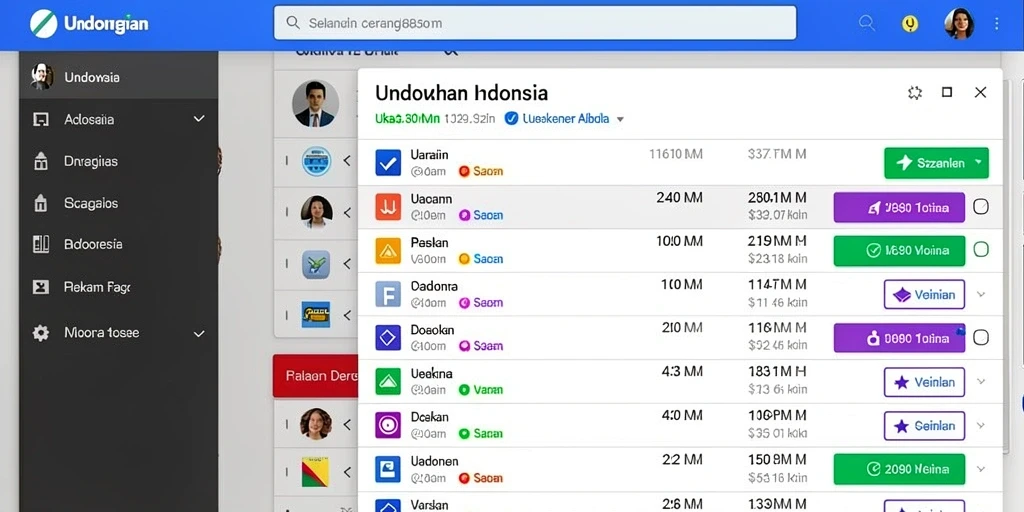
Task: Click the red Ralaan Dere button behind the dialog
Action: 315,376
